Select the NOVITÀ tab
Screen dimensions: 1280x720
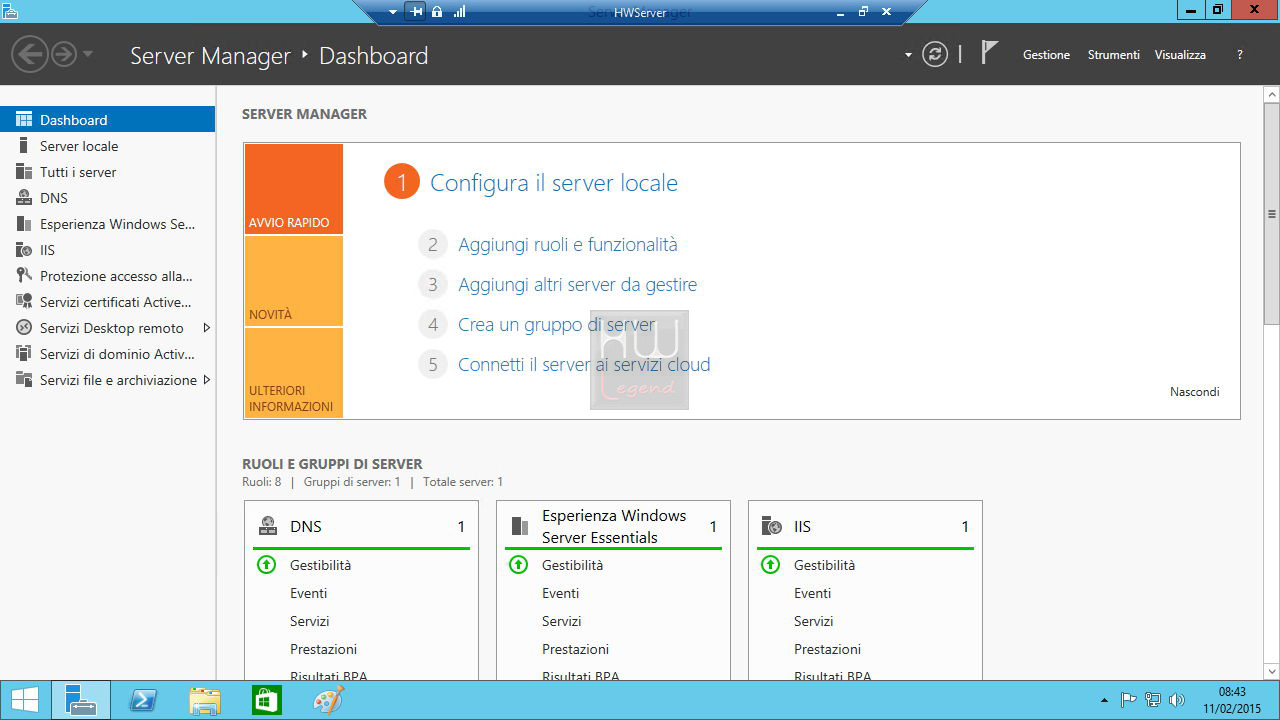point(293,281)
